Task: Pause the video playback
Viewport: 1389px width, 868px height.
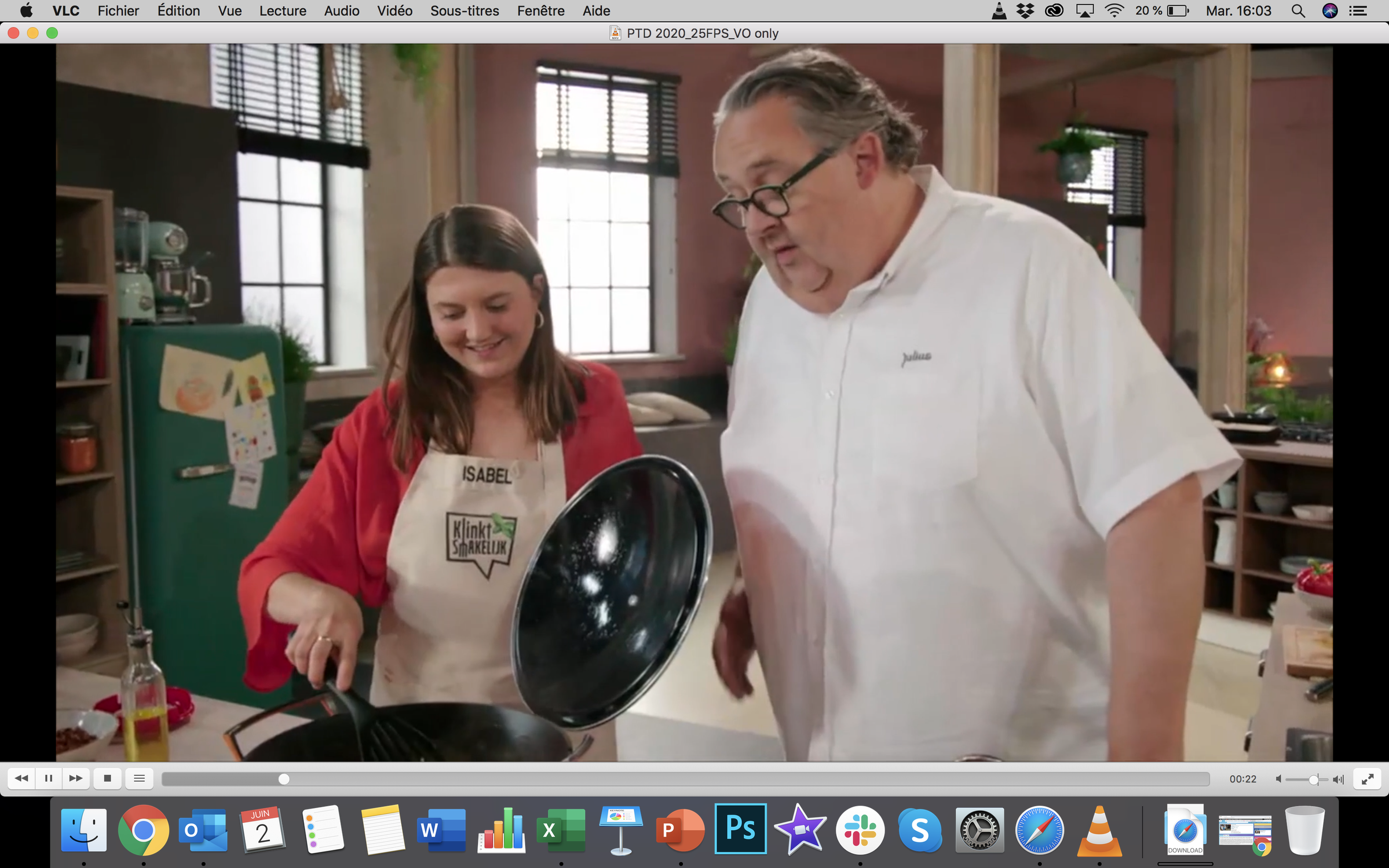Action: coord(49,779)
